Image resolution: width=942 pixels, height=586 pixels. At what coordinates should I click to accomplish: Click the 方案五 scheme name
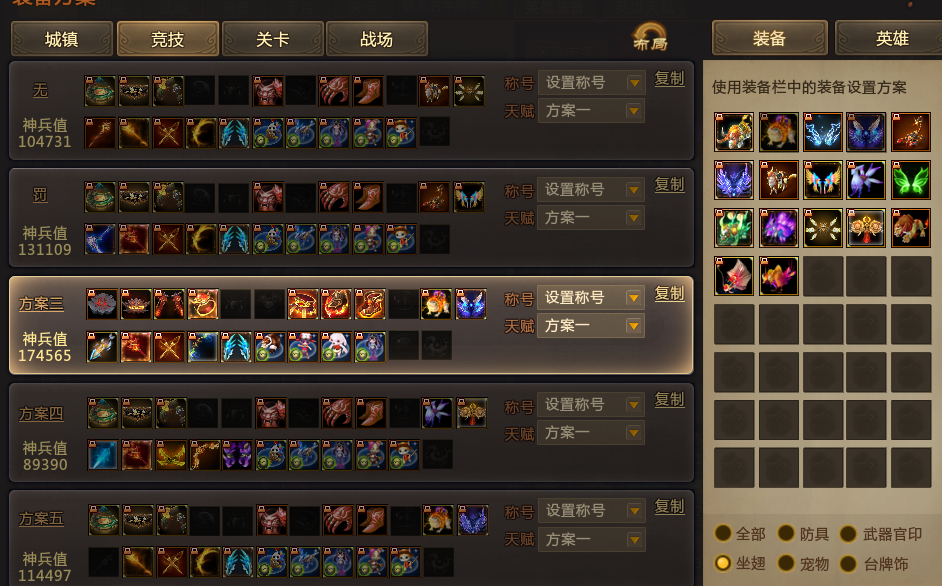(x=41, y=519)
